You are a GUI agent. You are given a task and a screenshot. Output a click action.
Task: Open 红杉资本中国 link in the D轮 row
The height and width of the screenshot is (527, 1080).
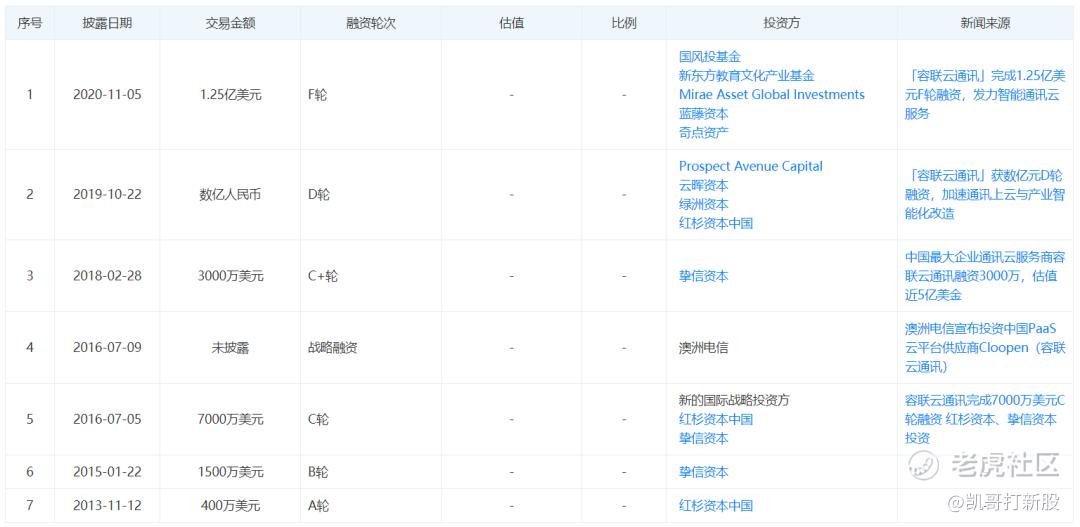(x=716, y=223)
